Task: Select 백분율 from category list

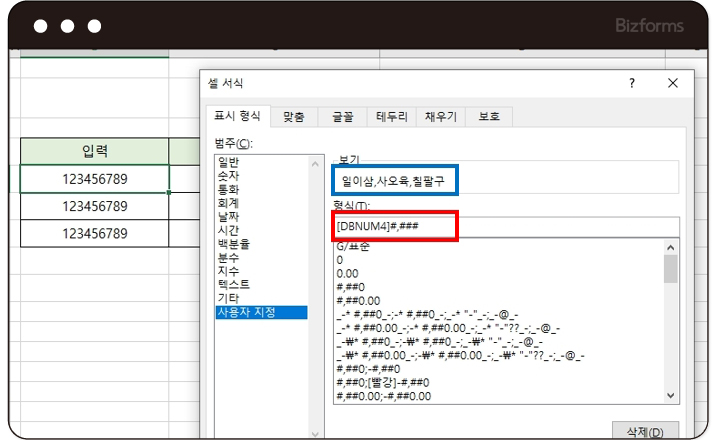Action: tap(235, 244)
